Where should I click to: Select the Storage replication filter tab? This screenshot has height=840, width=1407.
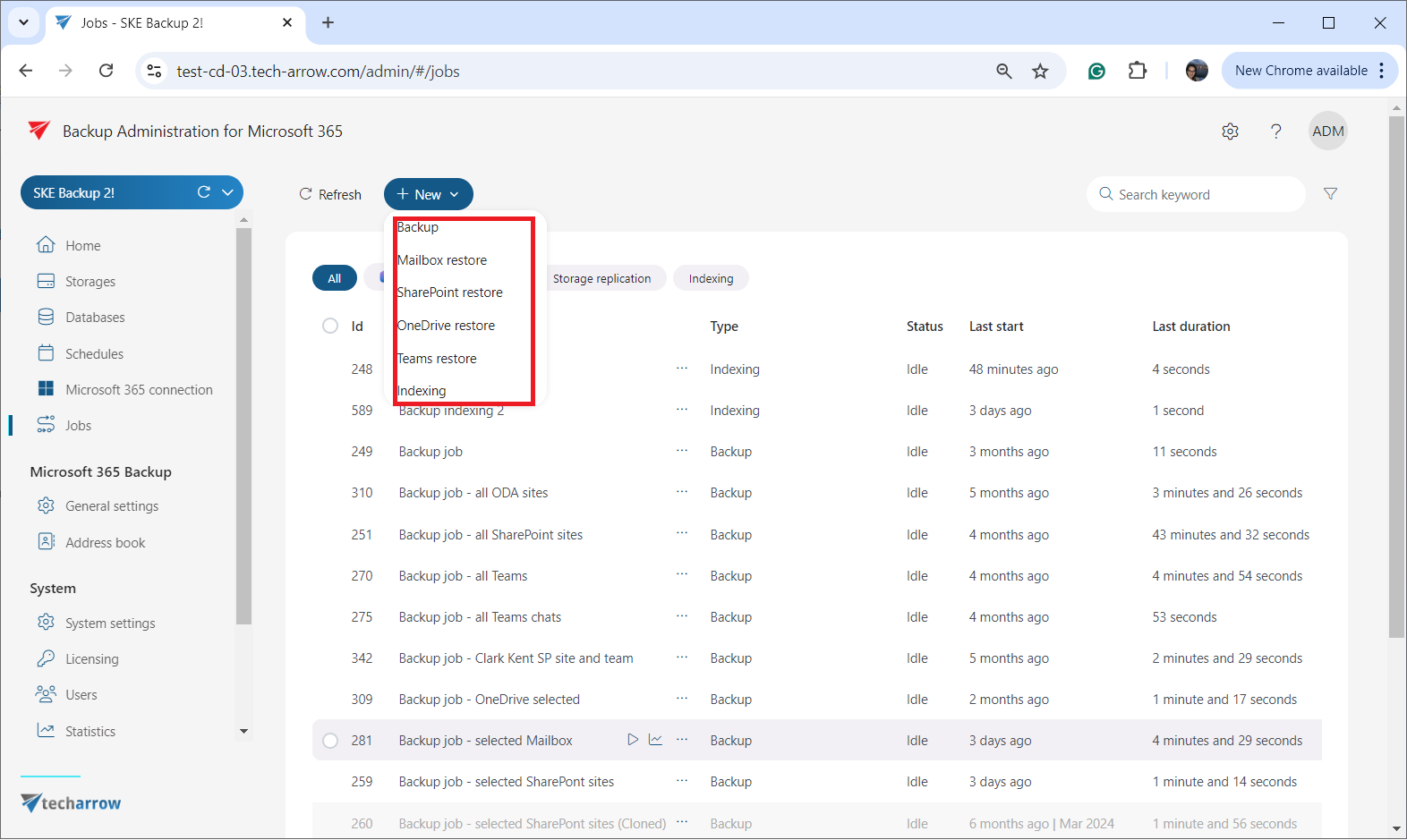(x=601, y=278)
